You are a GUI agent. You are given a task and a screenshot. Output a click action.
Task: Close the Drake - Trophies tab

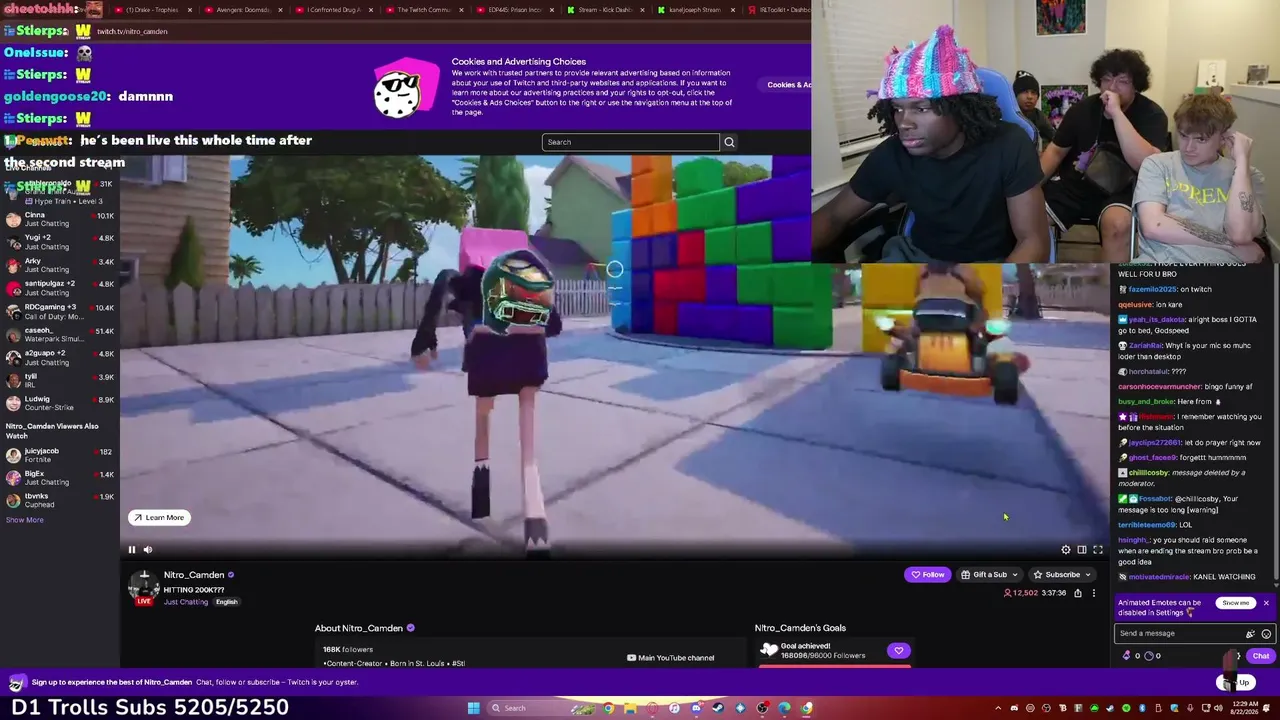[x=190, y=10]
